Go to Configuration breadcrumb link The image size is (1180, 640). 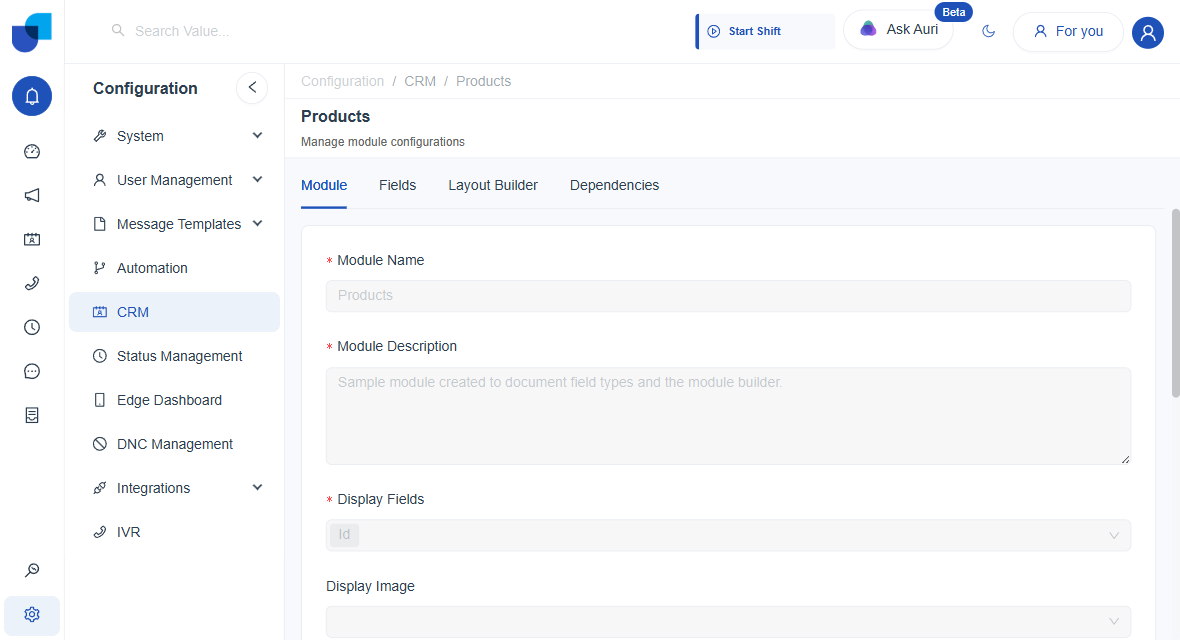342,81
